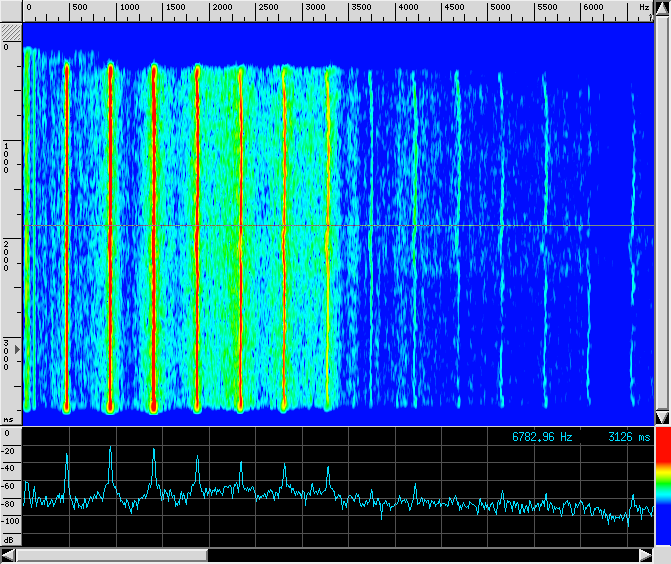Click the horizontal scrollbar thumb

pyautogui.click(x=112, y=555)
